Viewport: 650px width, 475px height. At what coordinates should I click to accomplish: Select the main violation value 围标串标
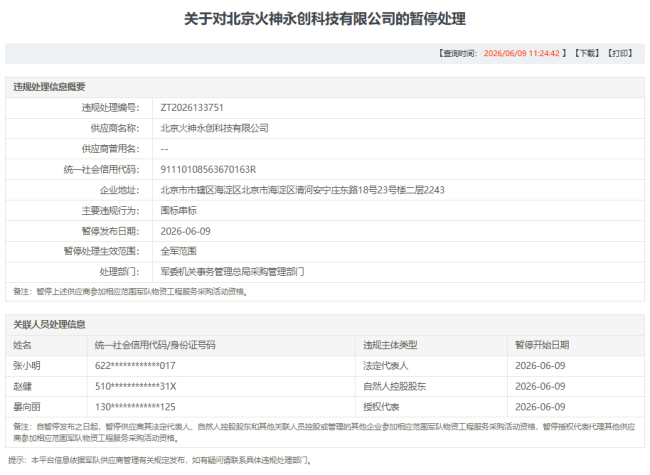pyautogui.click(x=179, y=211)
